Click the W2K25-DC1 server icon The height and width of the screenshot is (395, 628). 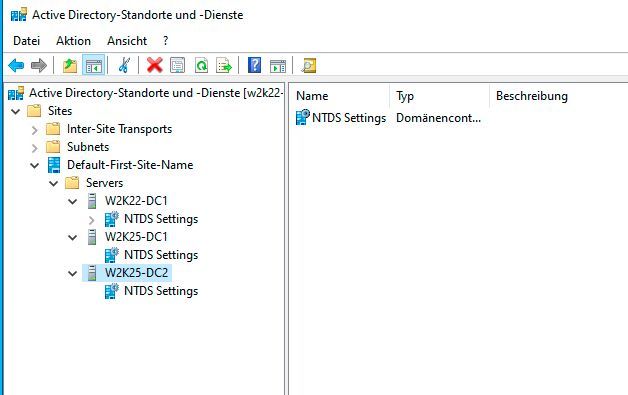click(92, 237)
